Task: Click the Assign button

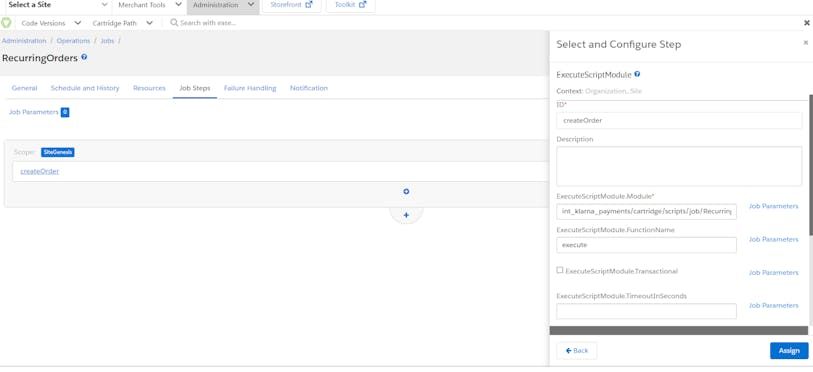Action: coord(789,351)
